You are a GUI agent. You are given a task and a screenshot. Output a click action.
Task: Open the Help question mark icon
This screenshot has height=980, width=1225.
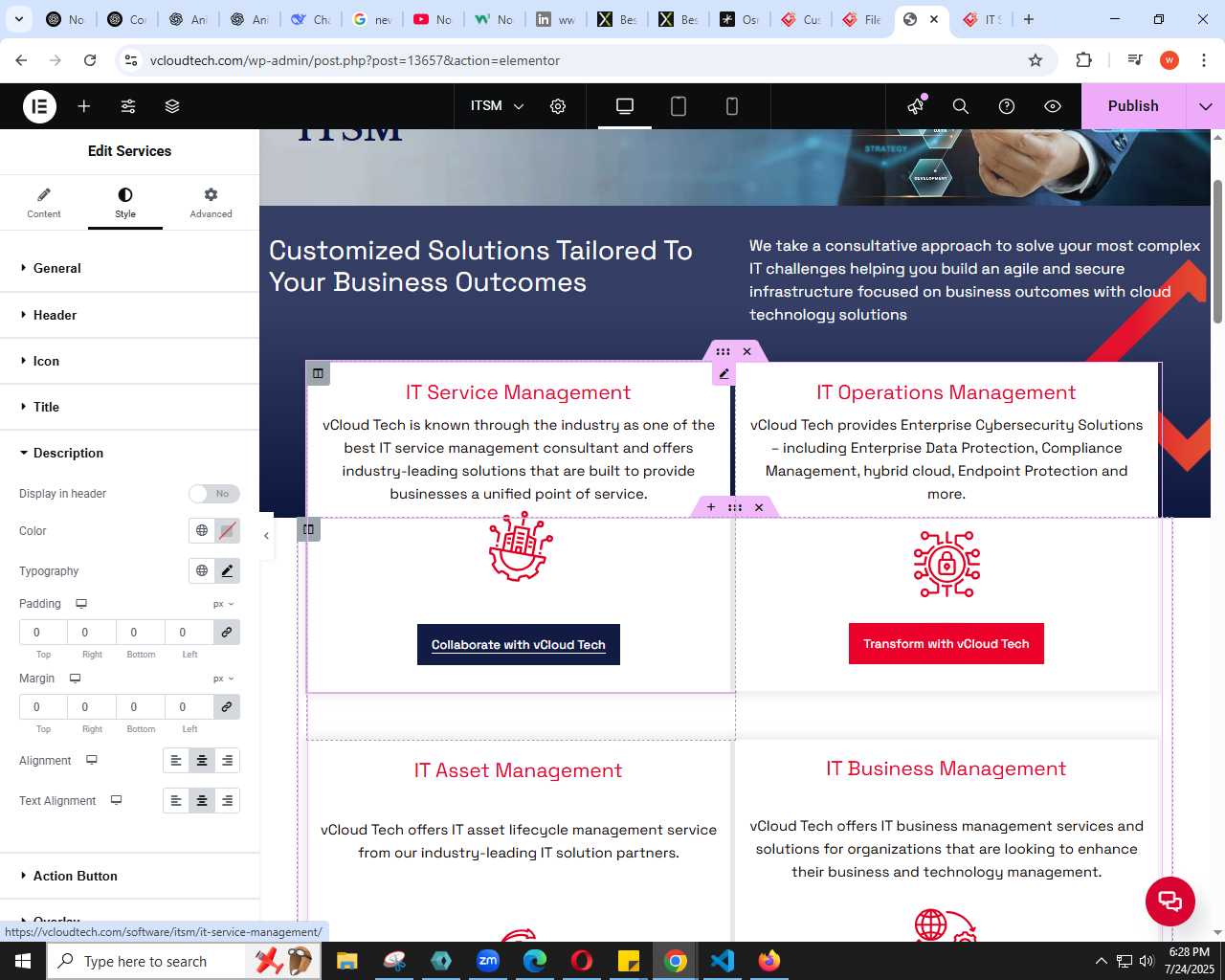click(1007, 106)
